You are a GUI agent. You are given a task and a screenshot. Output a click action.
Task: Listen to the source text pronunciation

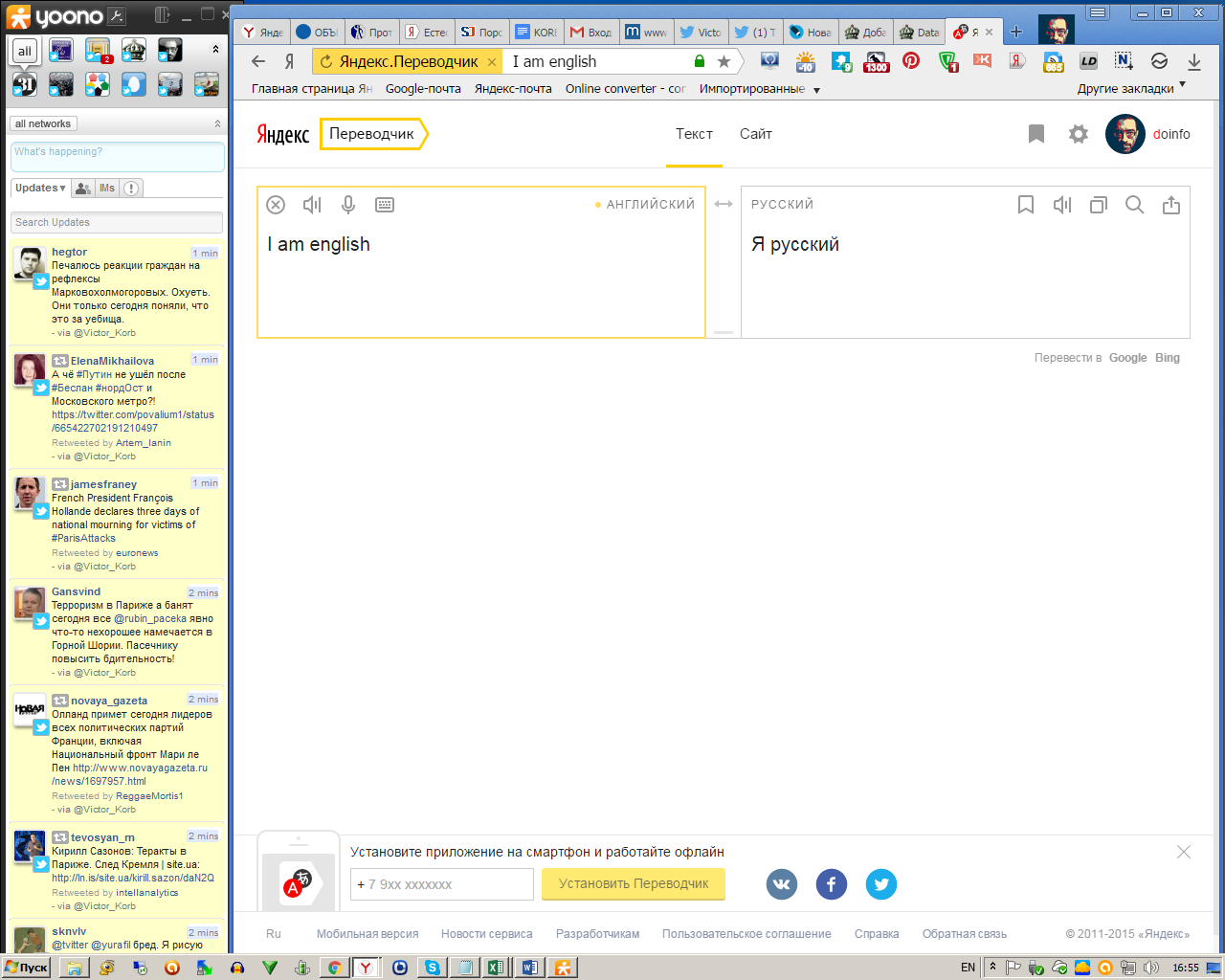click(x=312, y=205)
